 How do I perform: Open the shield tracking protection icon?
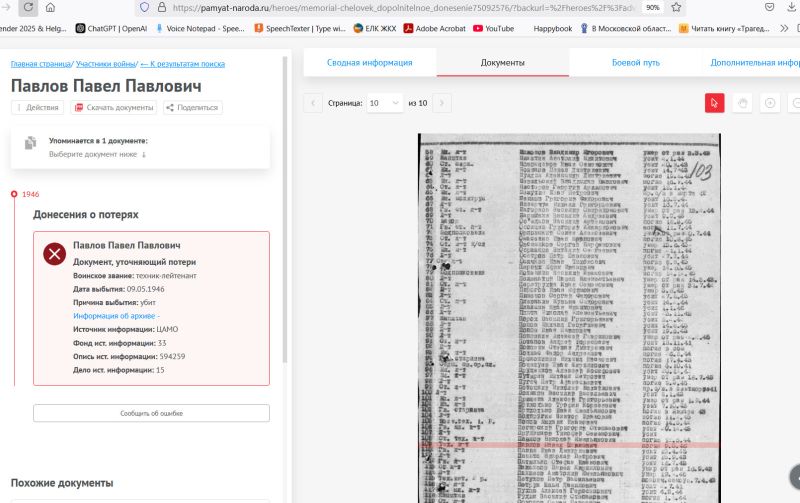144,8
